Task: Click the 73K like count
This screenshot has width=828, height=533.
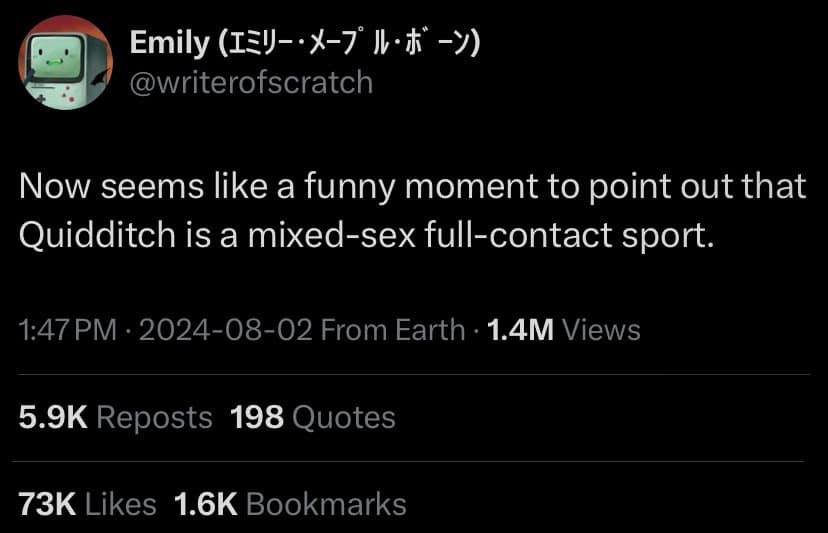Action: click(x=47, y=504)
